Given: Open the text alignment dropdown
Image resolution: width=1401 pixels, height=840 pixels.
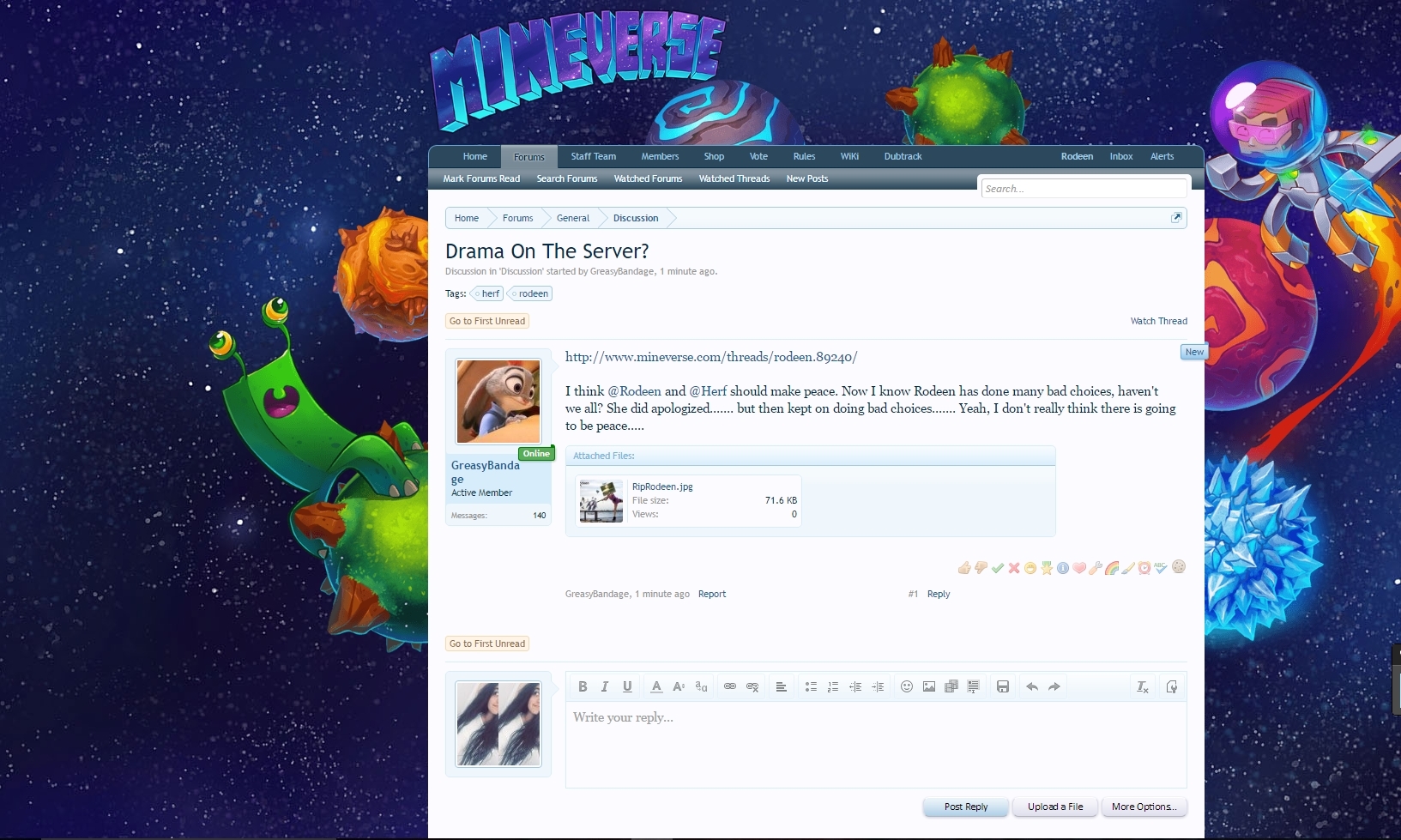Looking at the screenshot, I should (782, 686).
